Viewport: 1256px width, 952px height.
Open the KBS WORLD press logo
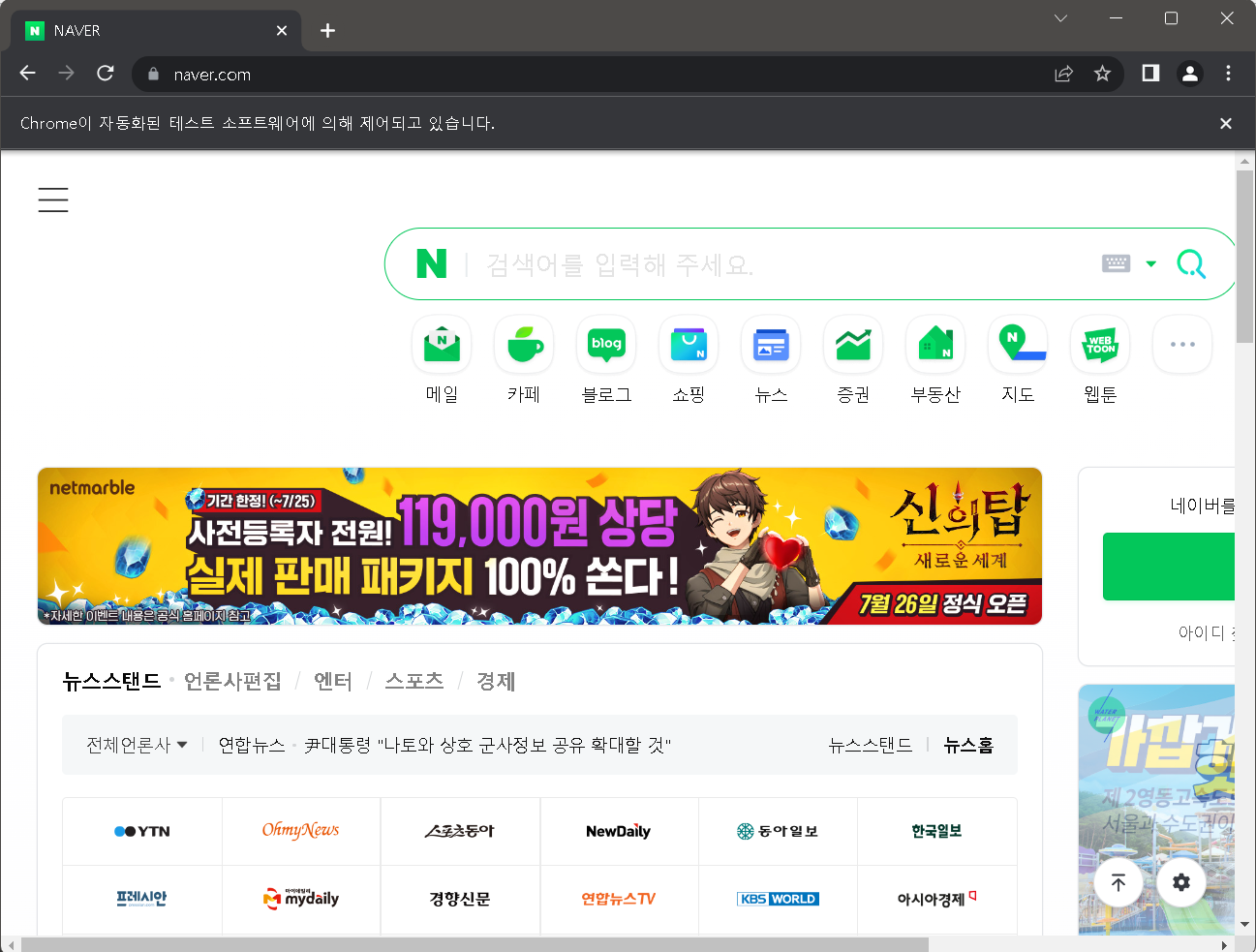pyautogui.click(x=778, y=899)
